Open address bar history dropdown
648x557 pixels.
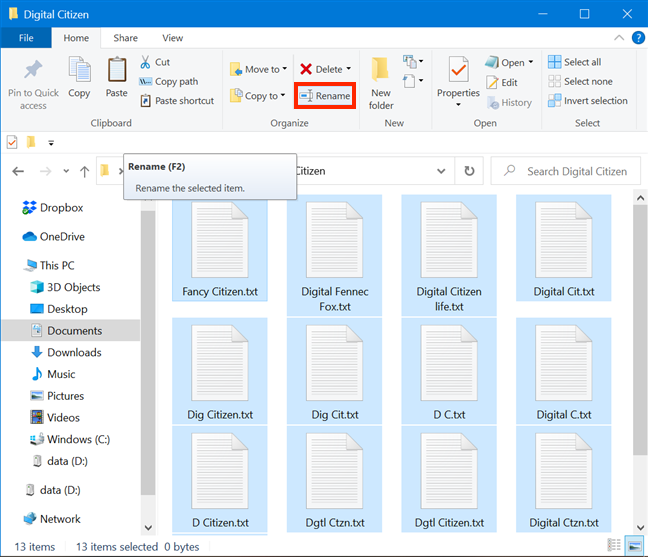pyautogui.click(x=441, y=171)
